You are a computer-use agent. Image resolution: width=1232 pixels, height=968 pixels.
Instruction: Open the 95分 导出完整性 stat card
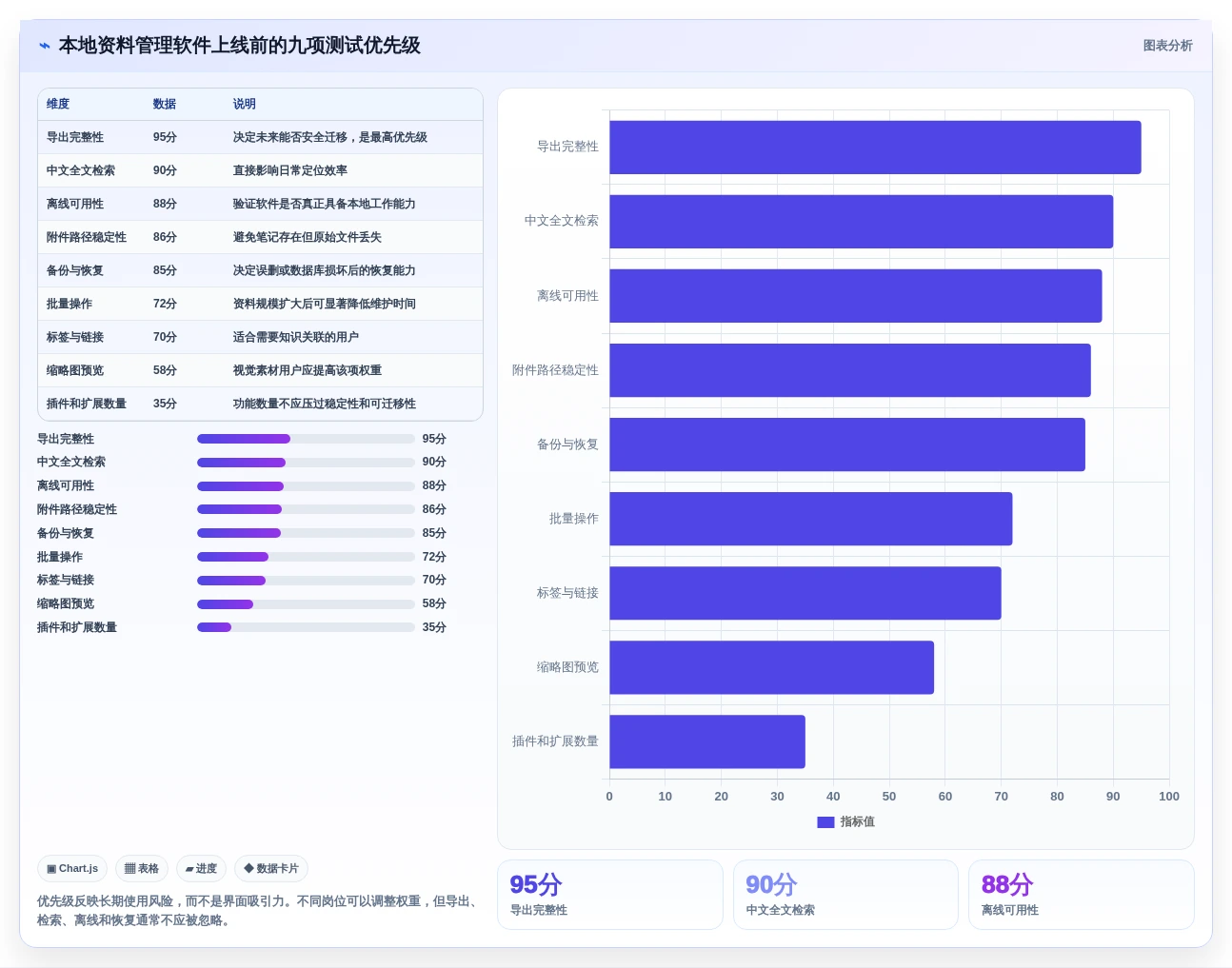[610, 895]
